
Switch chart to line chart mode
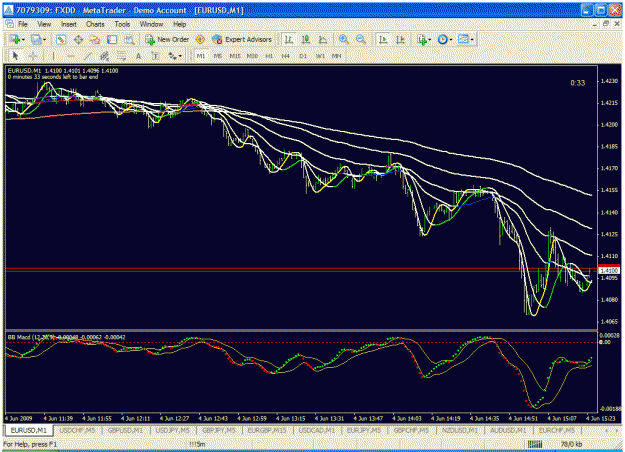pos(323,39)
